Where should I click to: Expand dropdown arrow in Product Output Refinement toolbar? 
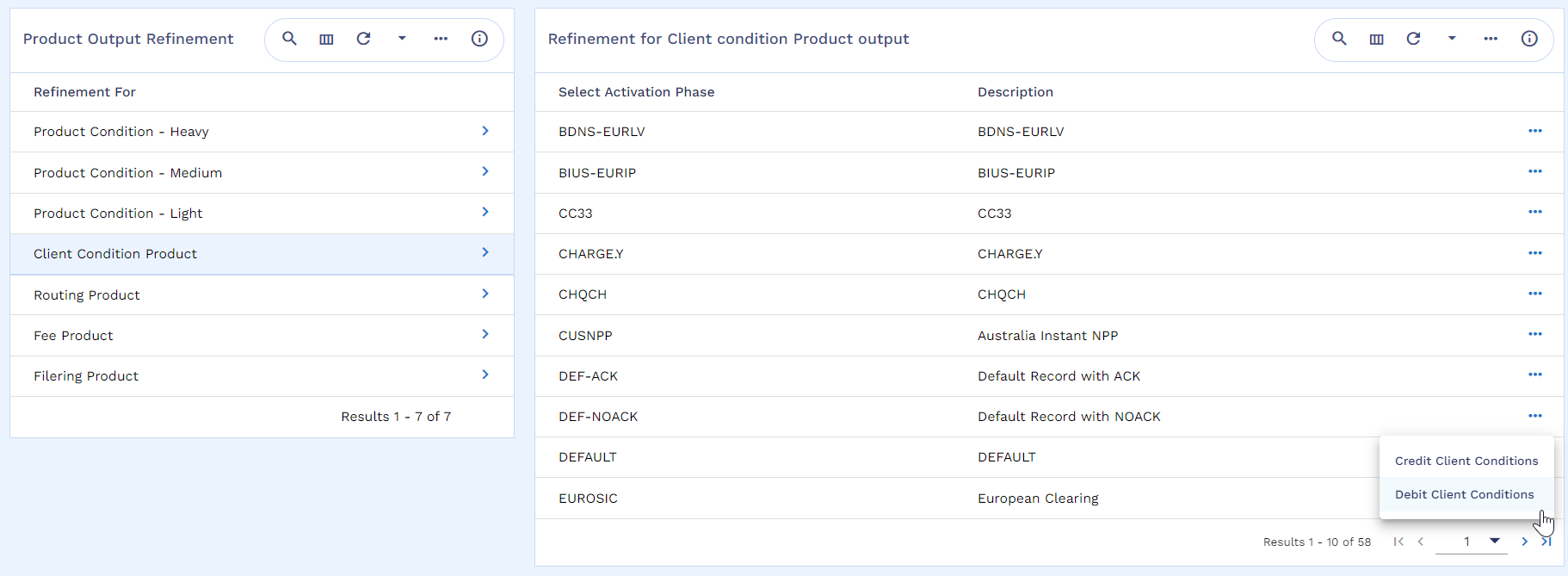pos(402,39)
